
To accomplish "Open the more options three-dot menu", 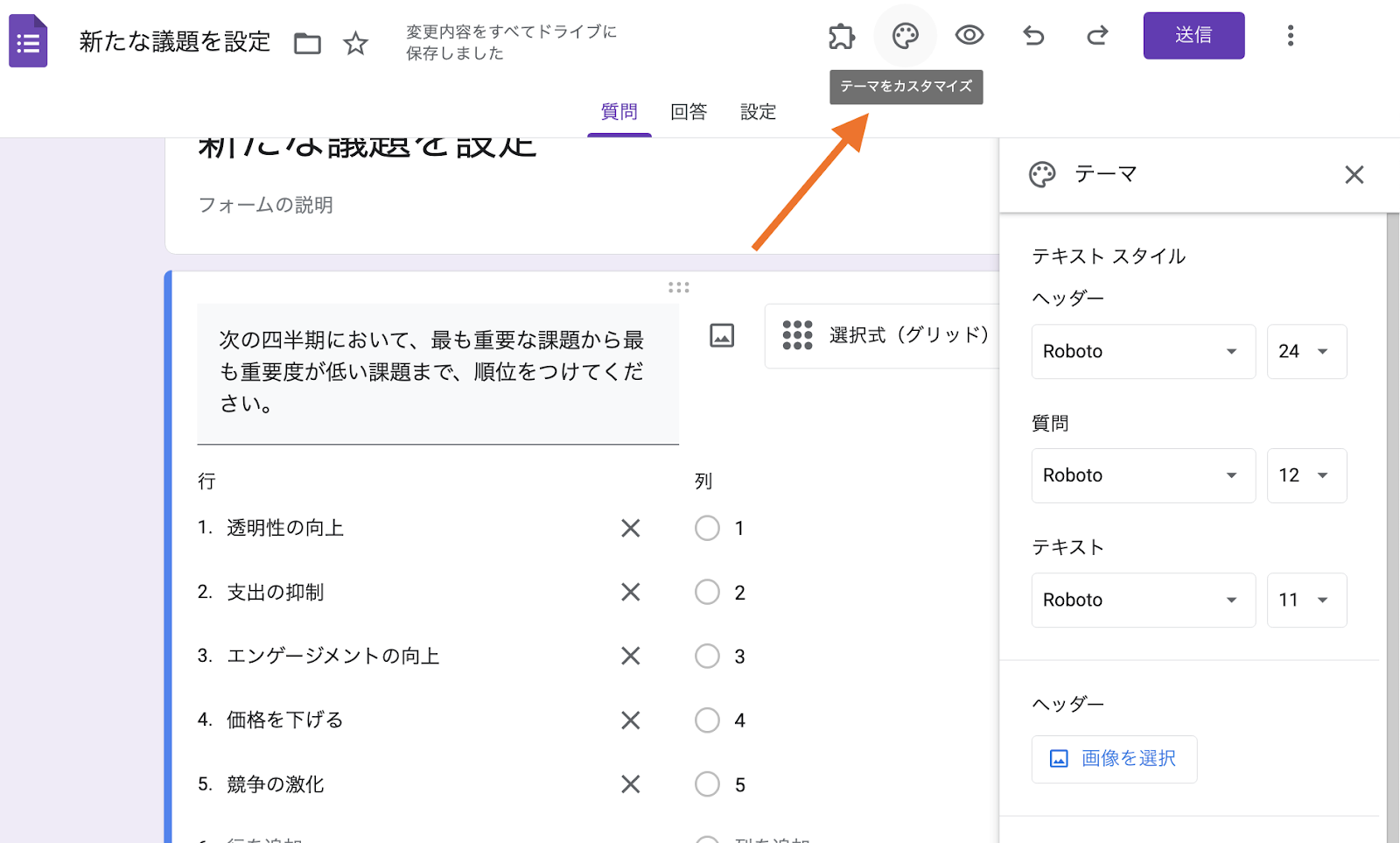I will click(x=1291, y=36).
